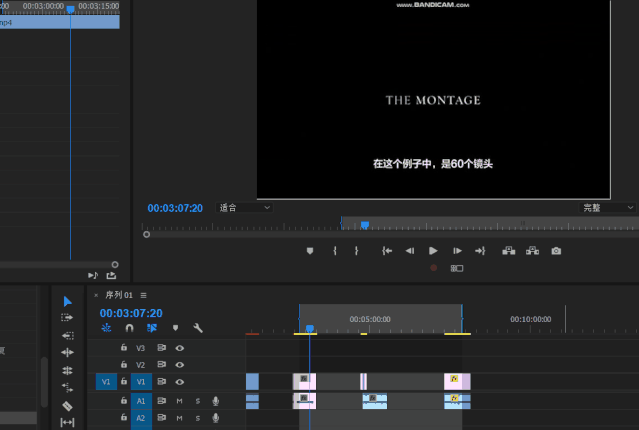Select the 序列 01 sequence tab

[x=119, y=295]
